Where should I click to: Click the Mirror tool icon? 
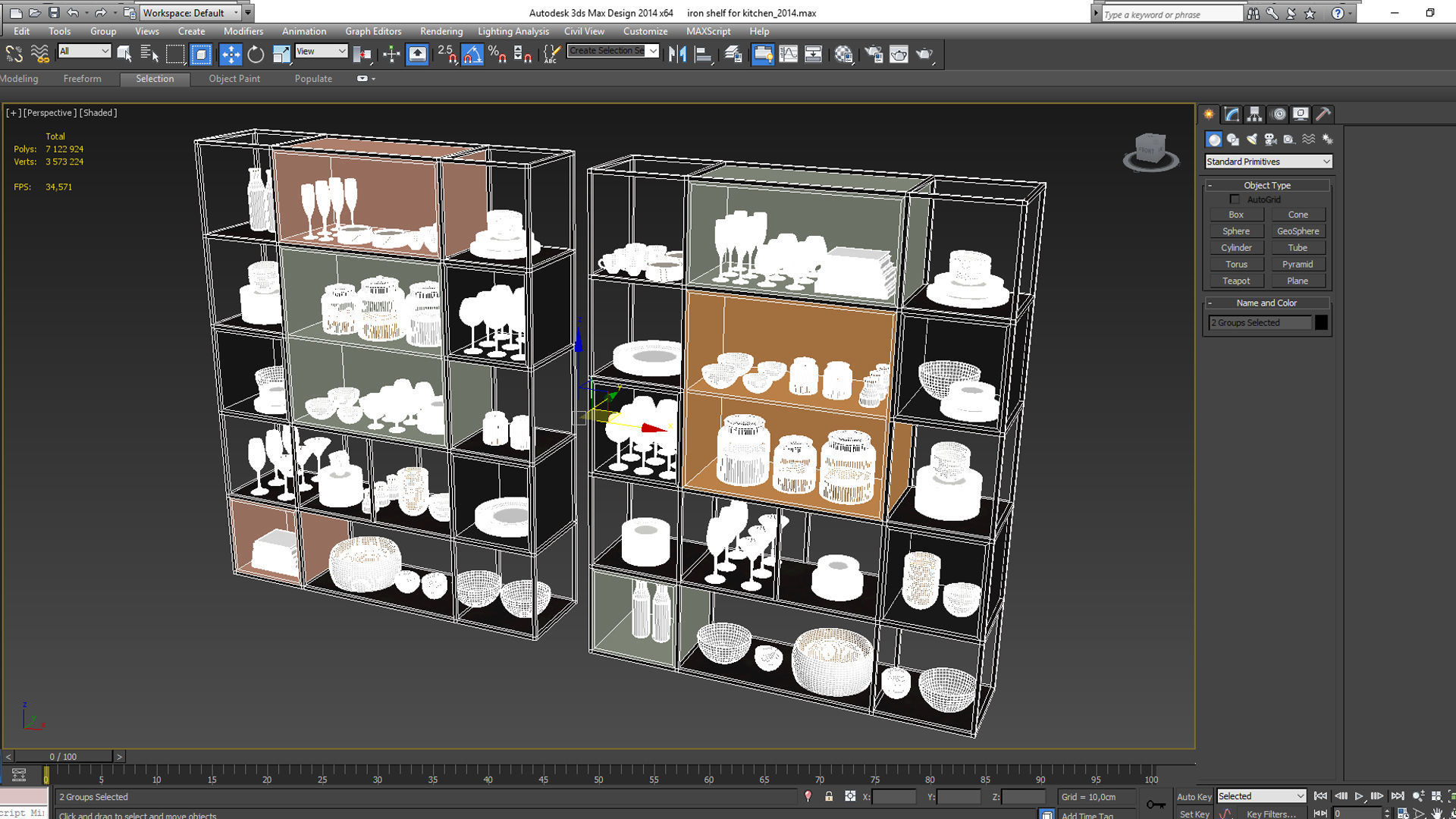coord(677,54)
